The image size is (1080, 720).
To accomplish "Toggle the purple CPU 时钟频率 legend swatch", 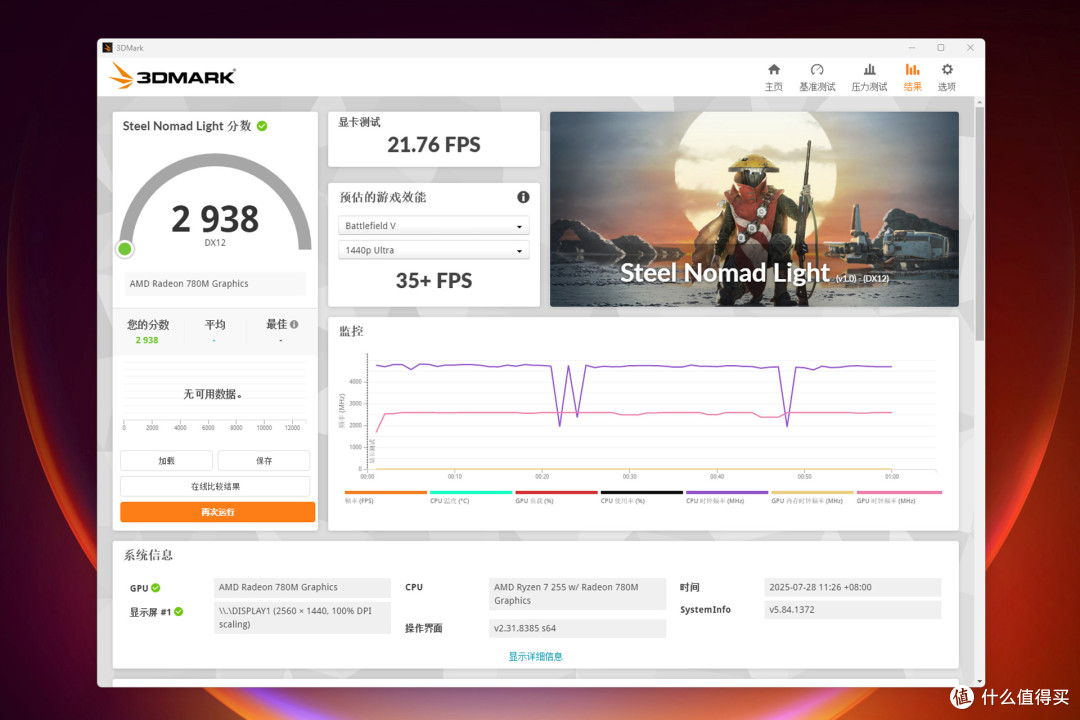I will [x=727, y=493].
